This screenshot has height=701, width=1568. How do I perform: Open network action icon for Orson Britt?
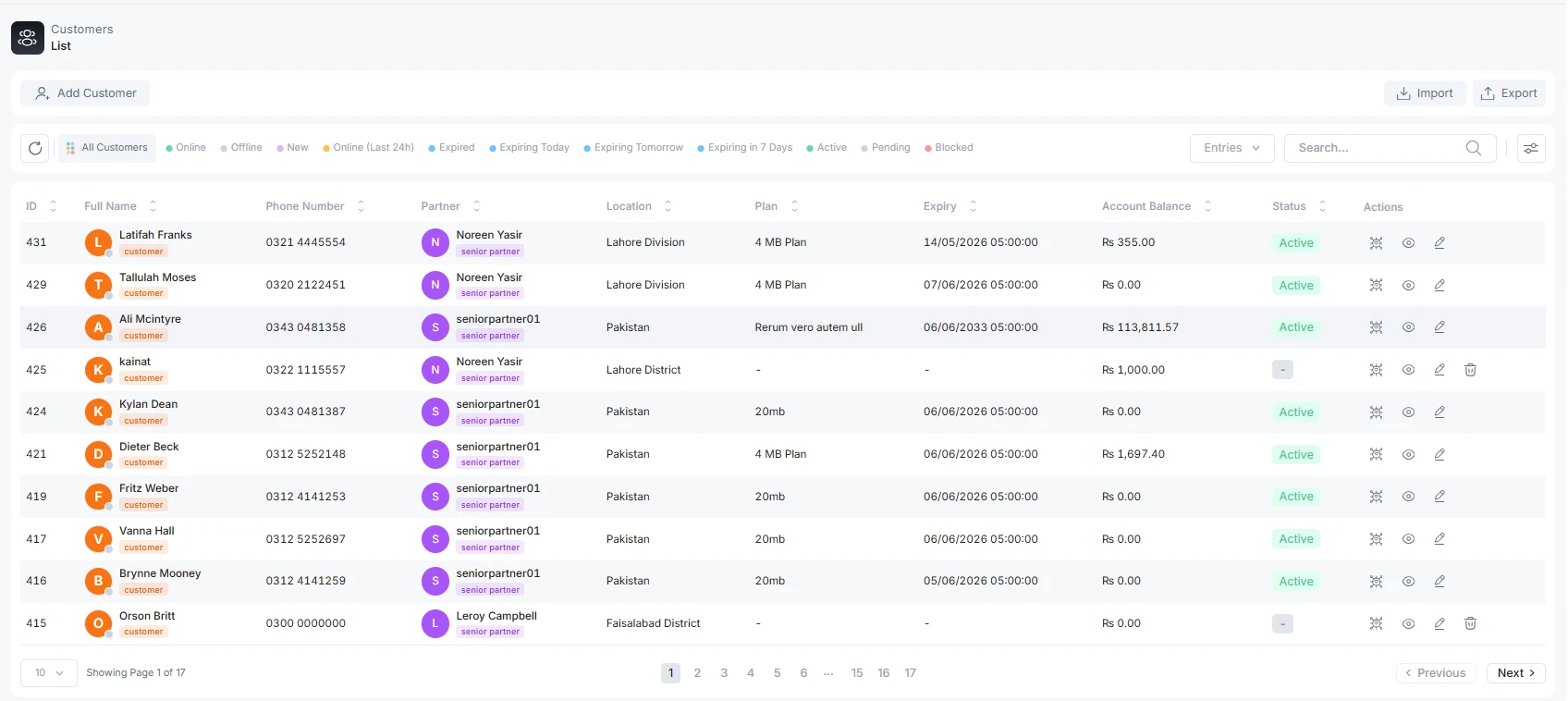[1376, 624]
